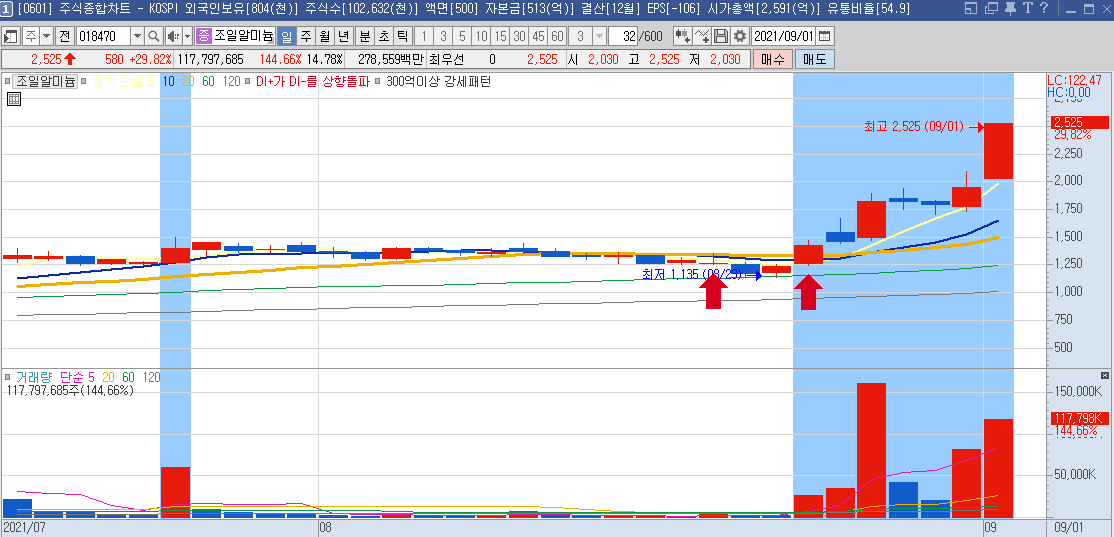Select 5 interval button
Viewport: 1114px width, 537px height.
pos(462,36)
